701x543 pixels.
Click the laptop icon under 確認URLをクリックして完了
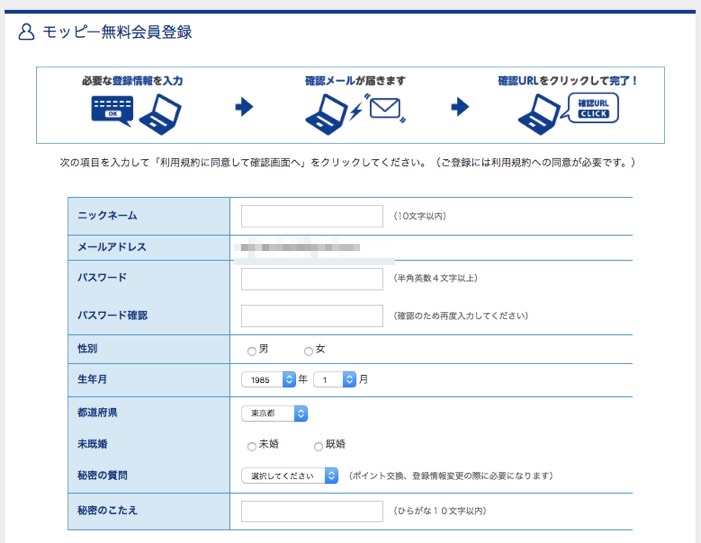[x=539, y=114]
